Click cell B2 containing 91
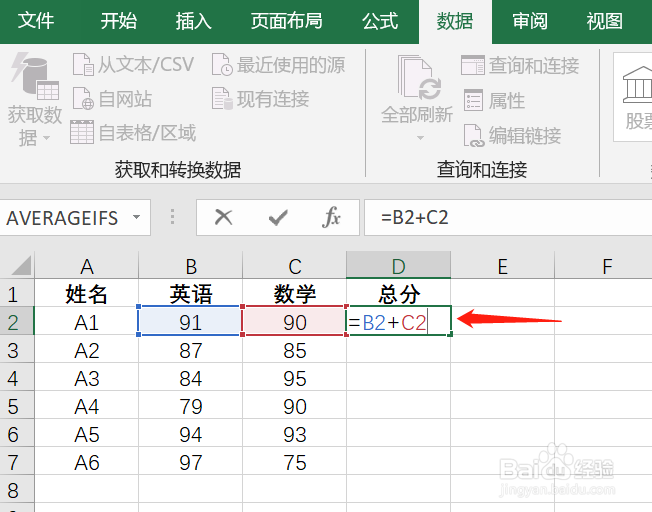652x512 pixels. 190,322
